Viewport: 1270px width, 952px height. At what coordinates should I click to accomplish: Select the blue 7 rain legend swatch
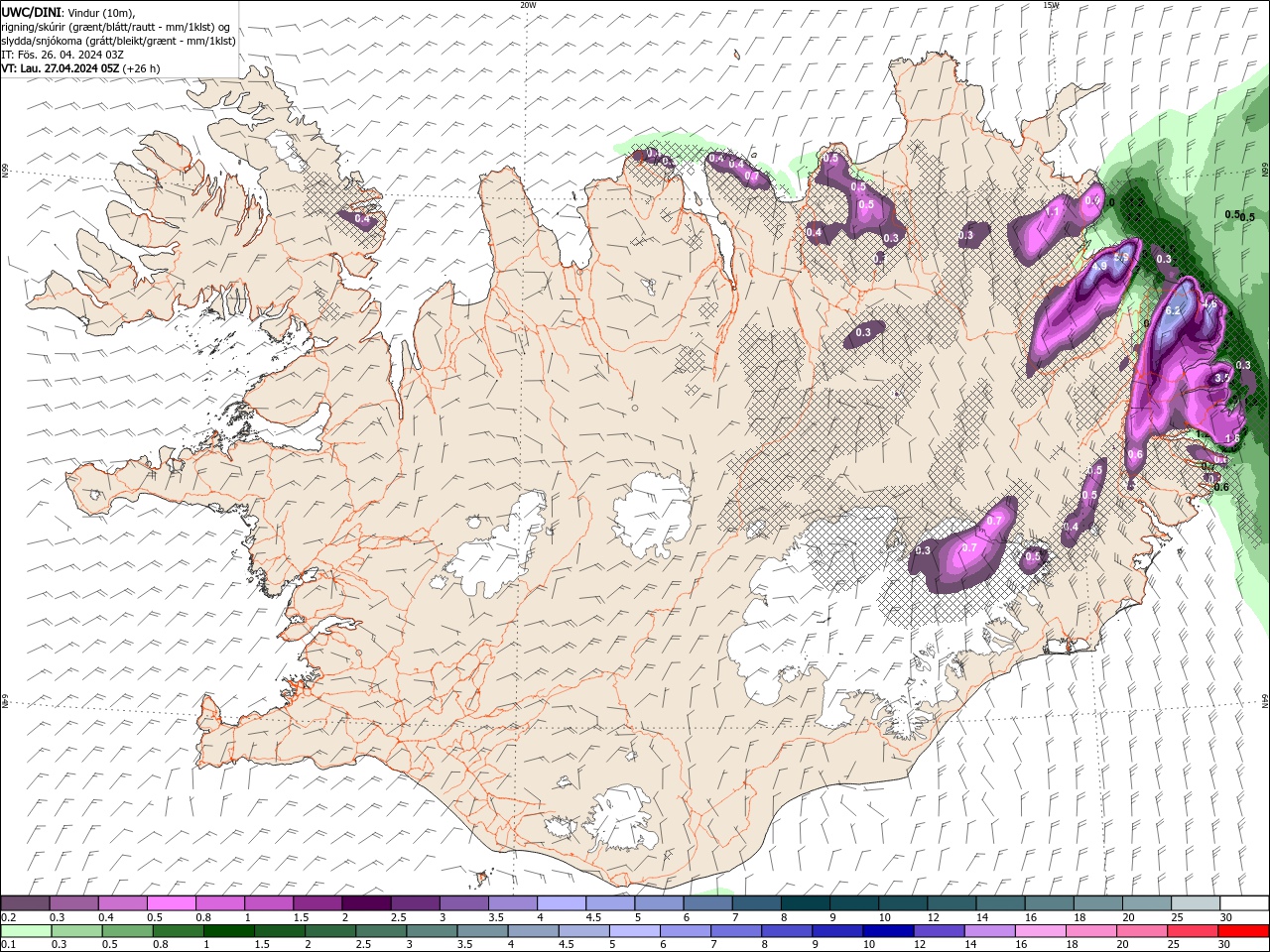click(736, 931)
